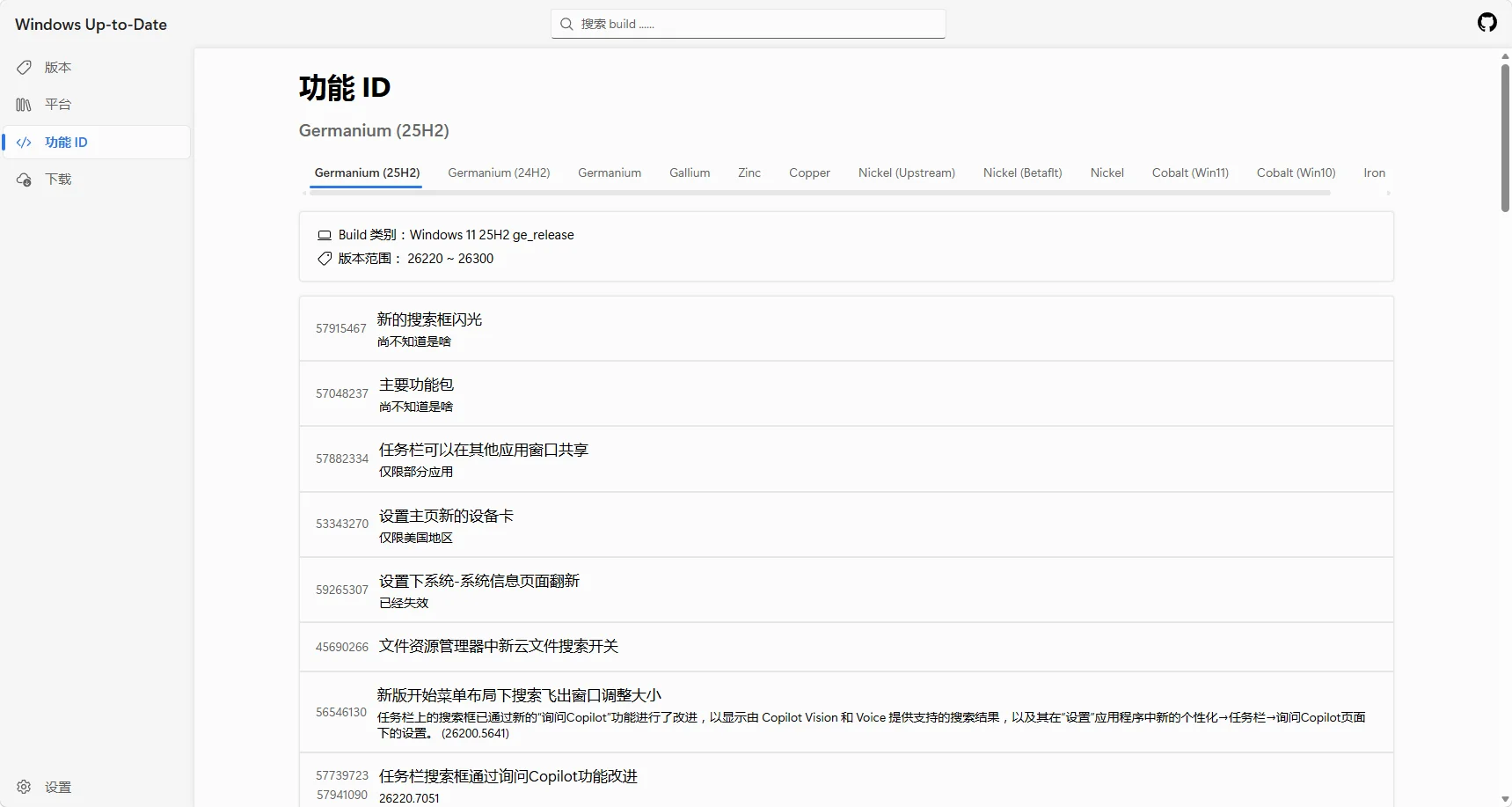The image size is (1512, 807).
Task: Open the 下载 sidebar label
Action: (x=58, y=180)
